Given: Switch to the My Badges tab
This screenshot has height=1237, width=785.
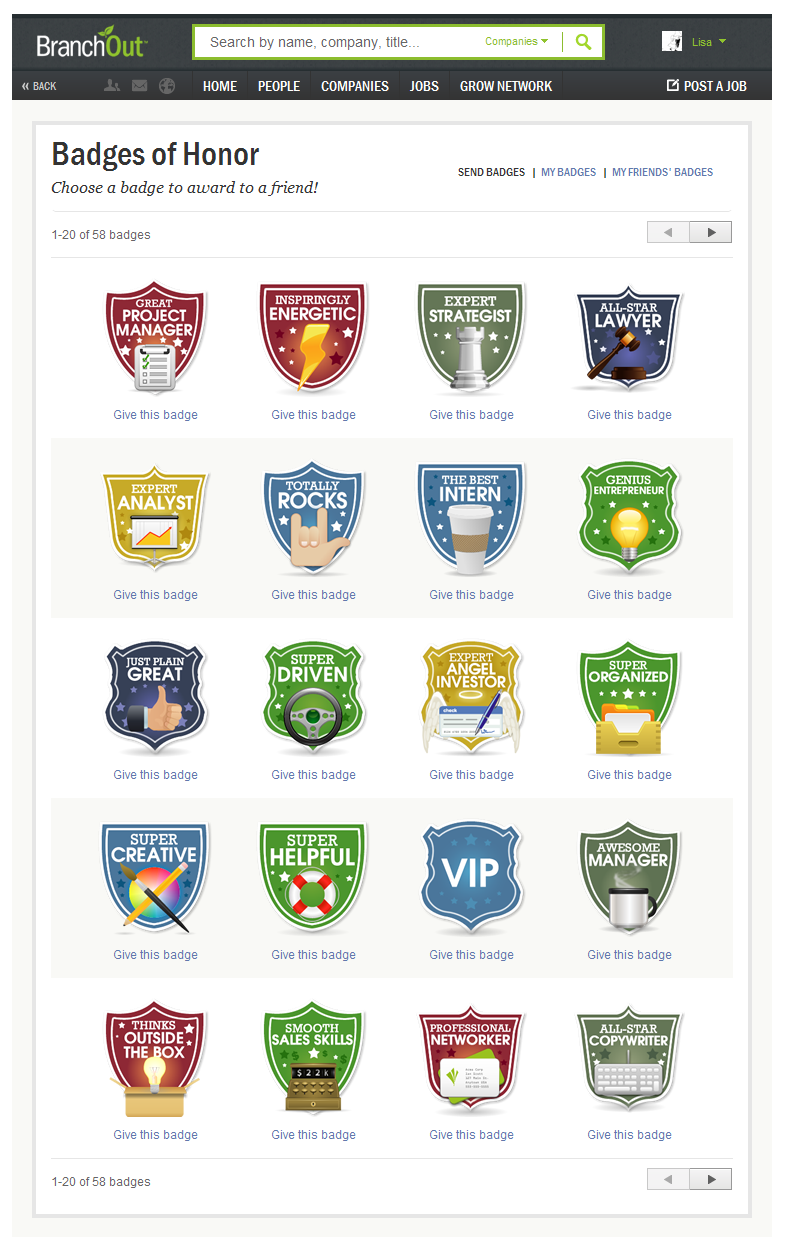Looking at the screenshot, I should click(x=568, y=172).
